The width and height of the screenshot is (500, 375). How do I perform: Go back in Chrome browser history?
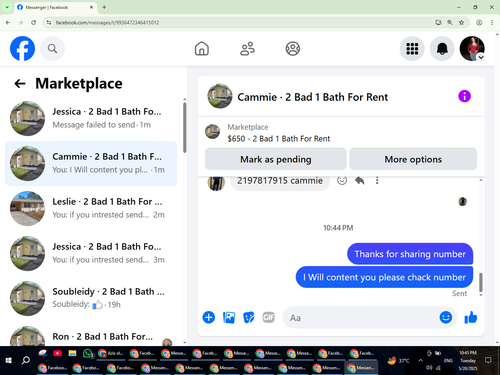8,22
